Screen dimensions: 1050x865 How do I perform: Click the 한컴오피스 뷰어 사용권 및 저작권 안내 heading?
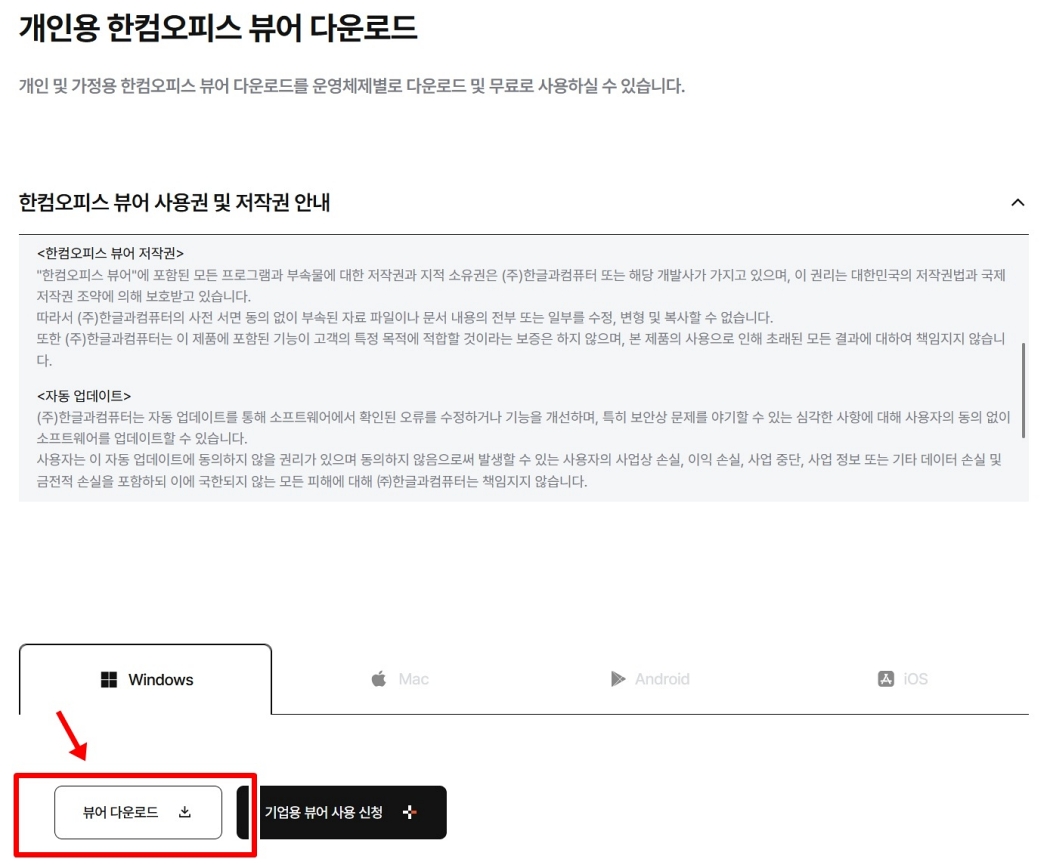coord(174,202)
